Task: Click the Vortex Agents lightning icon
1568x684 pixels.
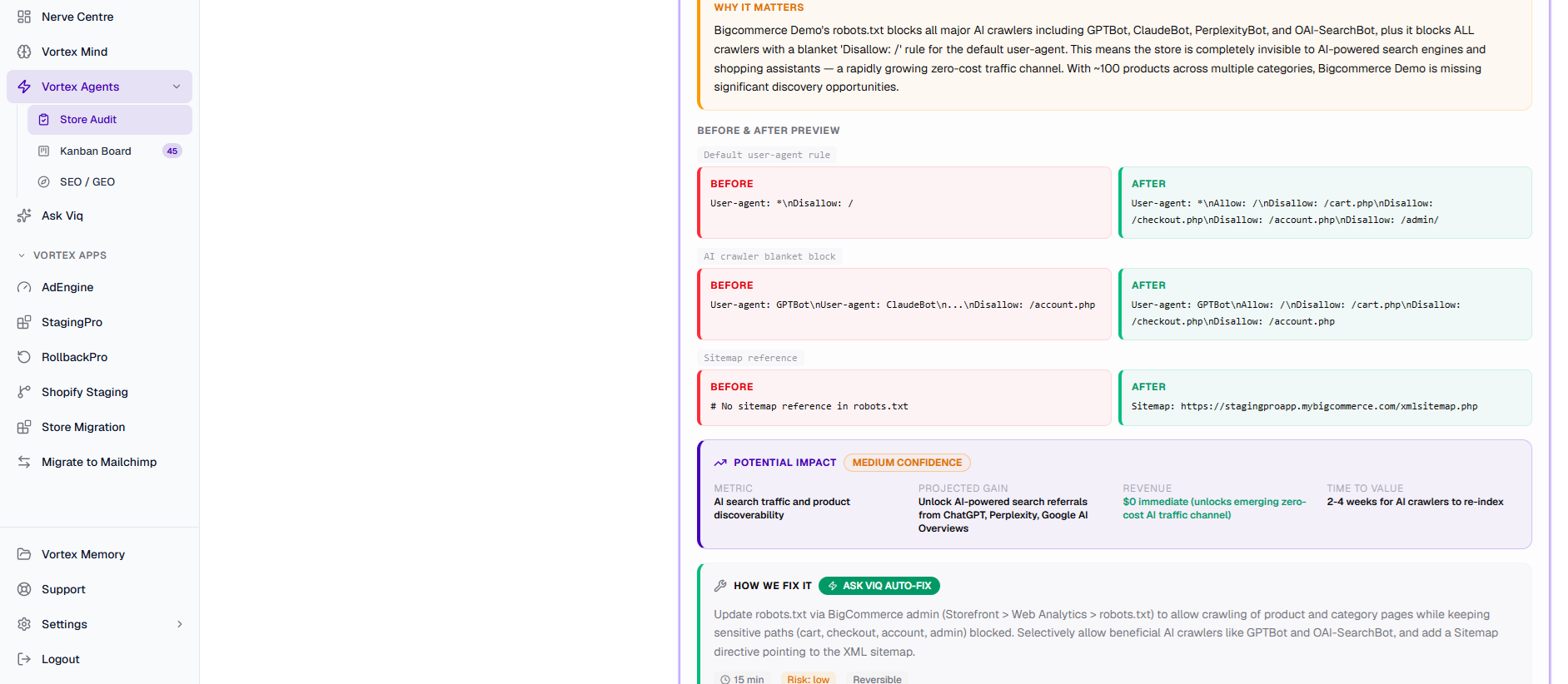Action: point(24,87)
